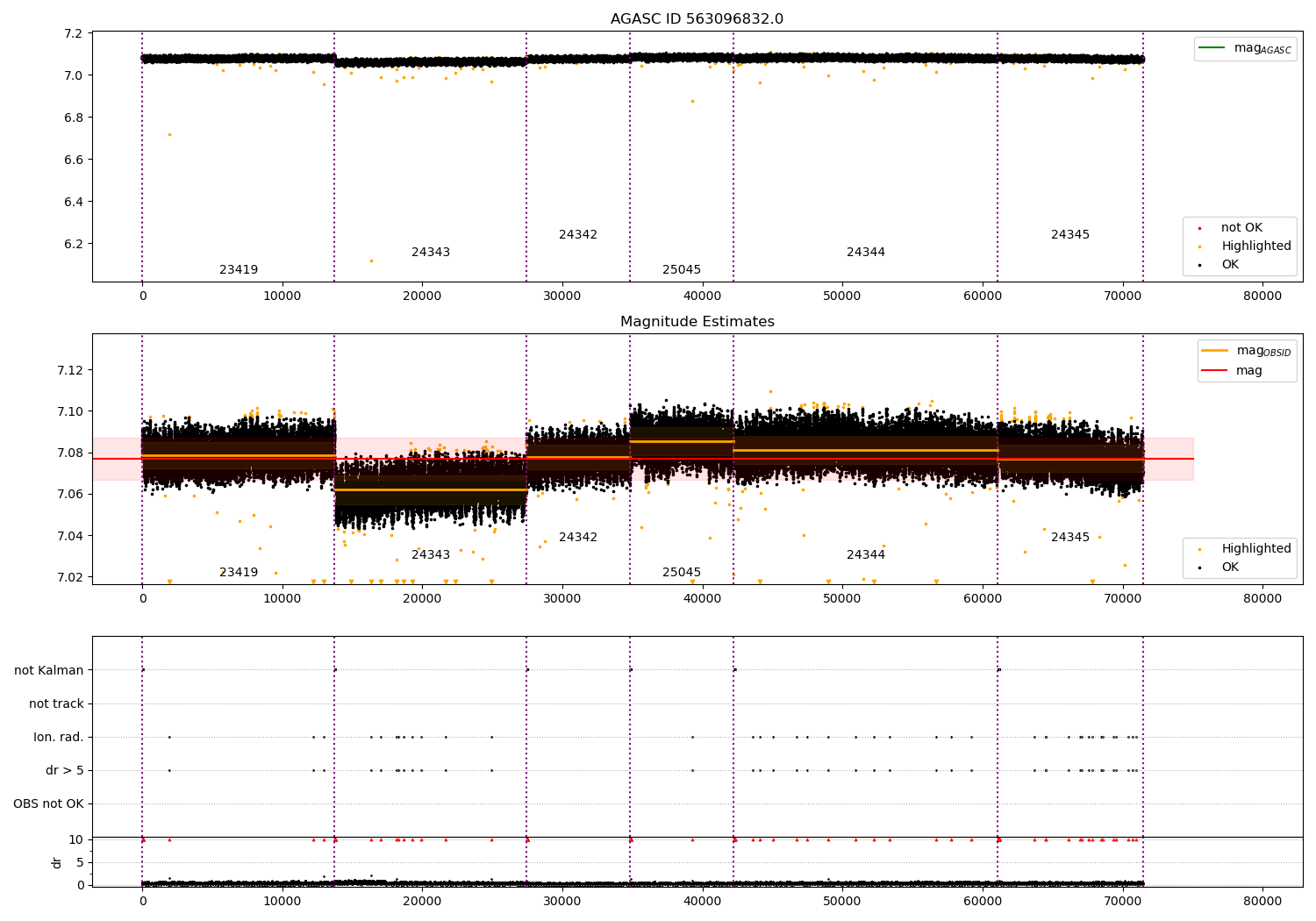Click OBSID label 24343 in Magnitude Estimates plot
This screenshot has width=1316, height=921.
tap(431, 554)
